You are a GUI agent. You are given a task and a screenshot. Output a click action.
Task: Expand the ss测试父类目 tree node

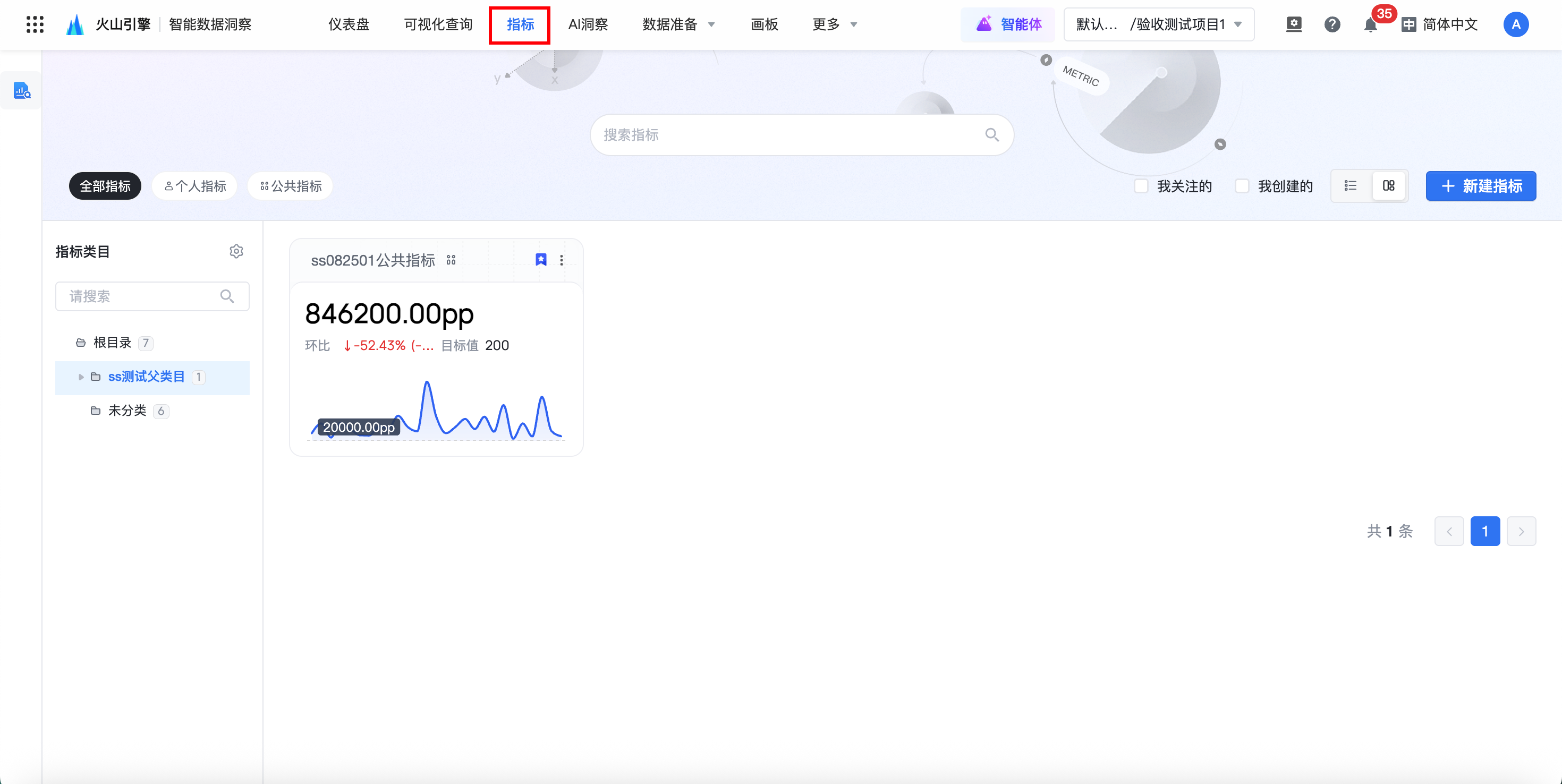coord(81,377)
